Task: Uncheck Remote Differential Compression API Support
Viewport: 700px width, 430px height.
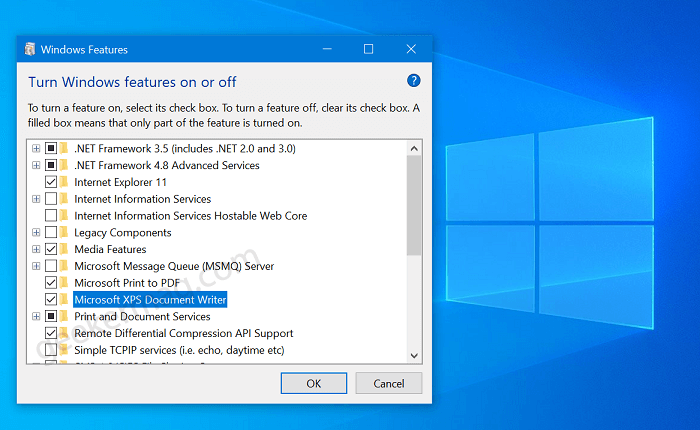Action: (51, 333)
